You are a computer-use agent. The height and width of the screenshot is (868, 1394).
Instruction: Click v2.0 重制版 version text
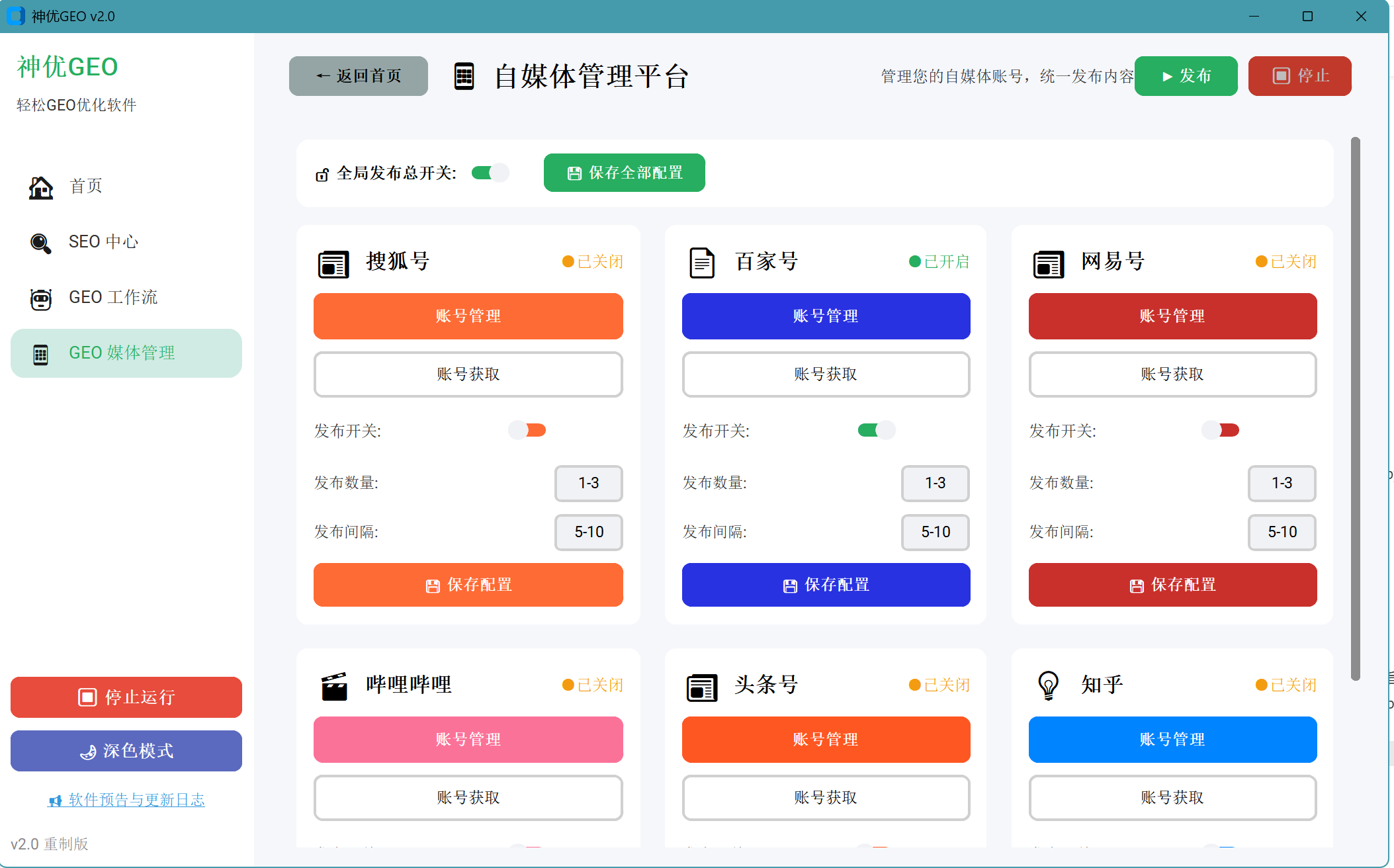click(x=50, y=844)
